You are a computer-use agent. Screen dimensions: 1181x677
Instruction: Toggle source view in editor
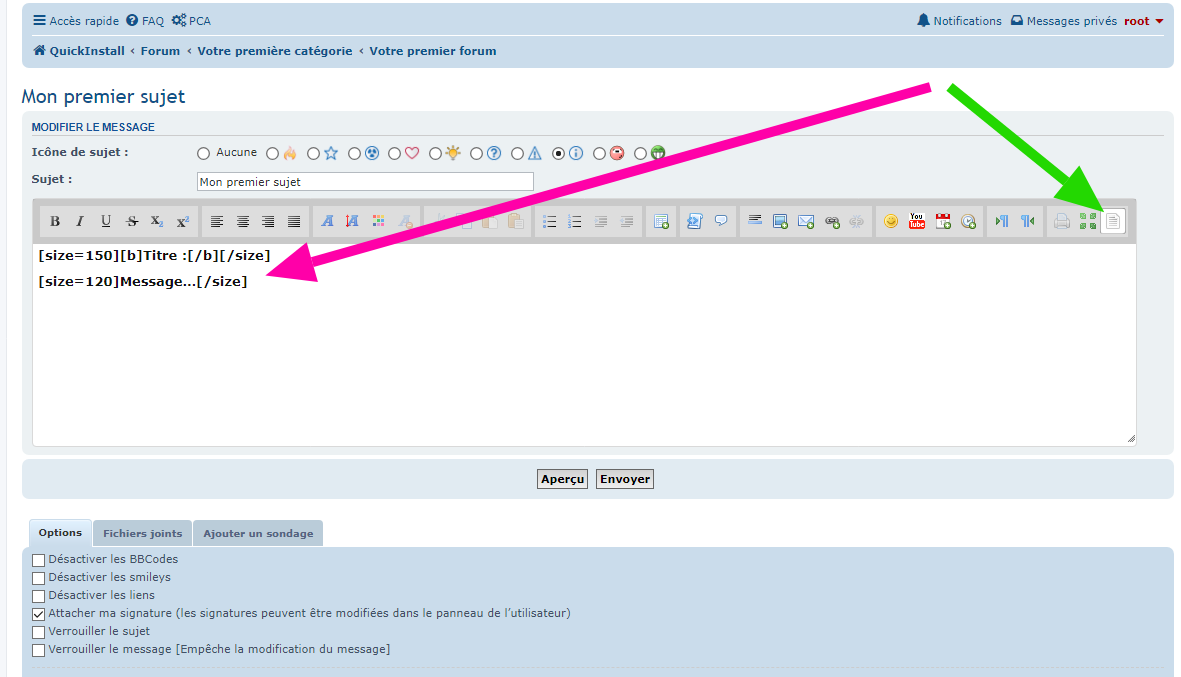1113,221
